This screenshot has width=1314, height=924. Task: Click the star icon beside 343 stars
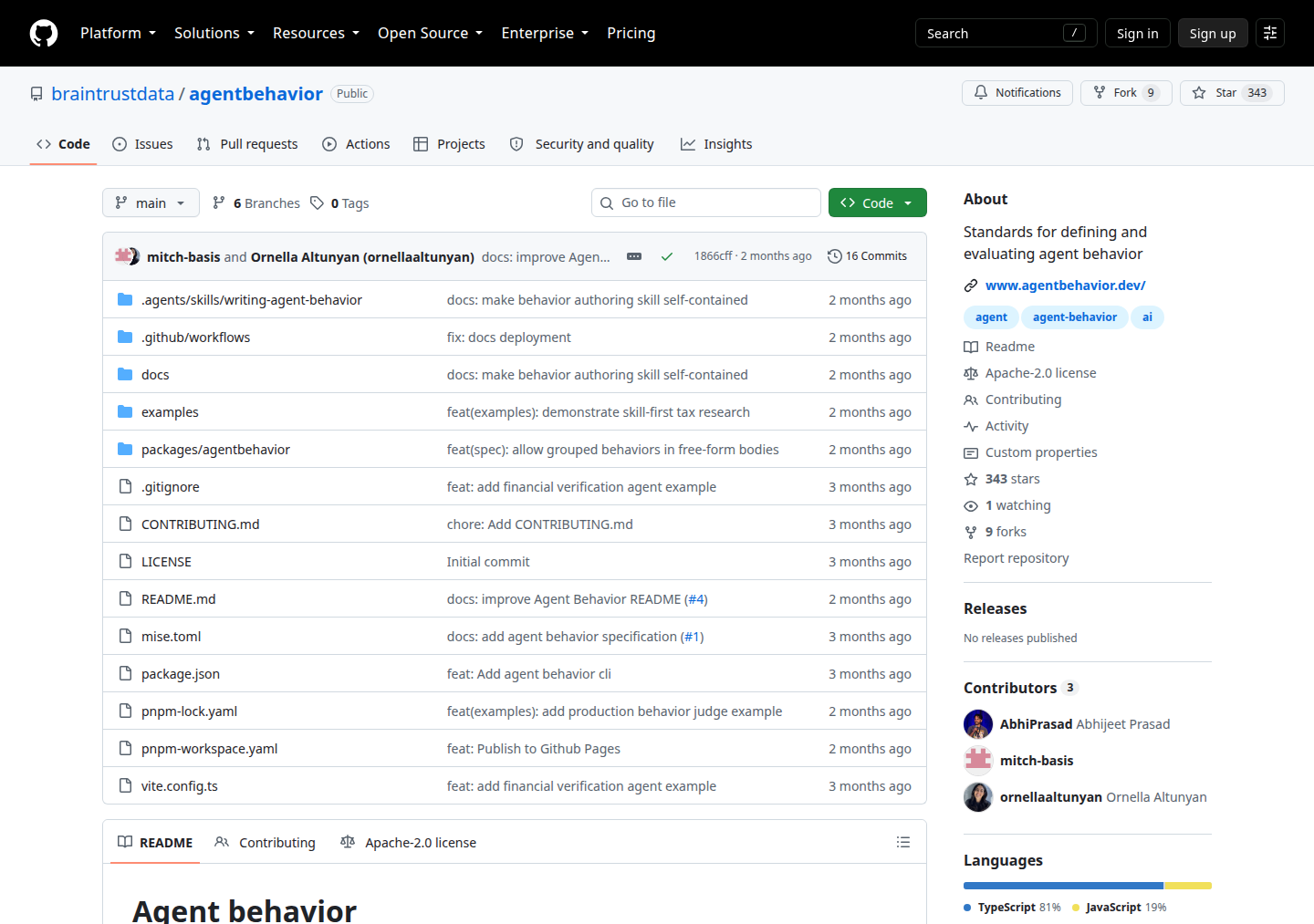point(971,479)
